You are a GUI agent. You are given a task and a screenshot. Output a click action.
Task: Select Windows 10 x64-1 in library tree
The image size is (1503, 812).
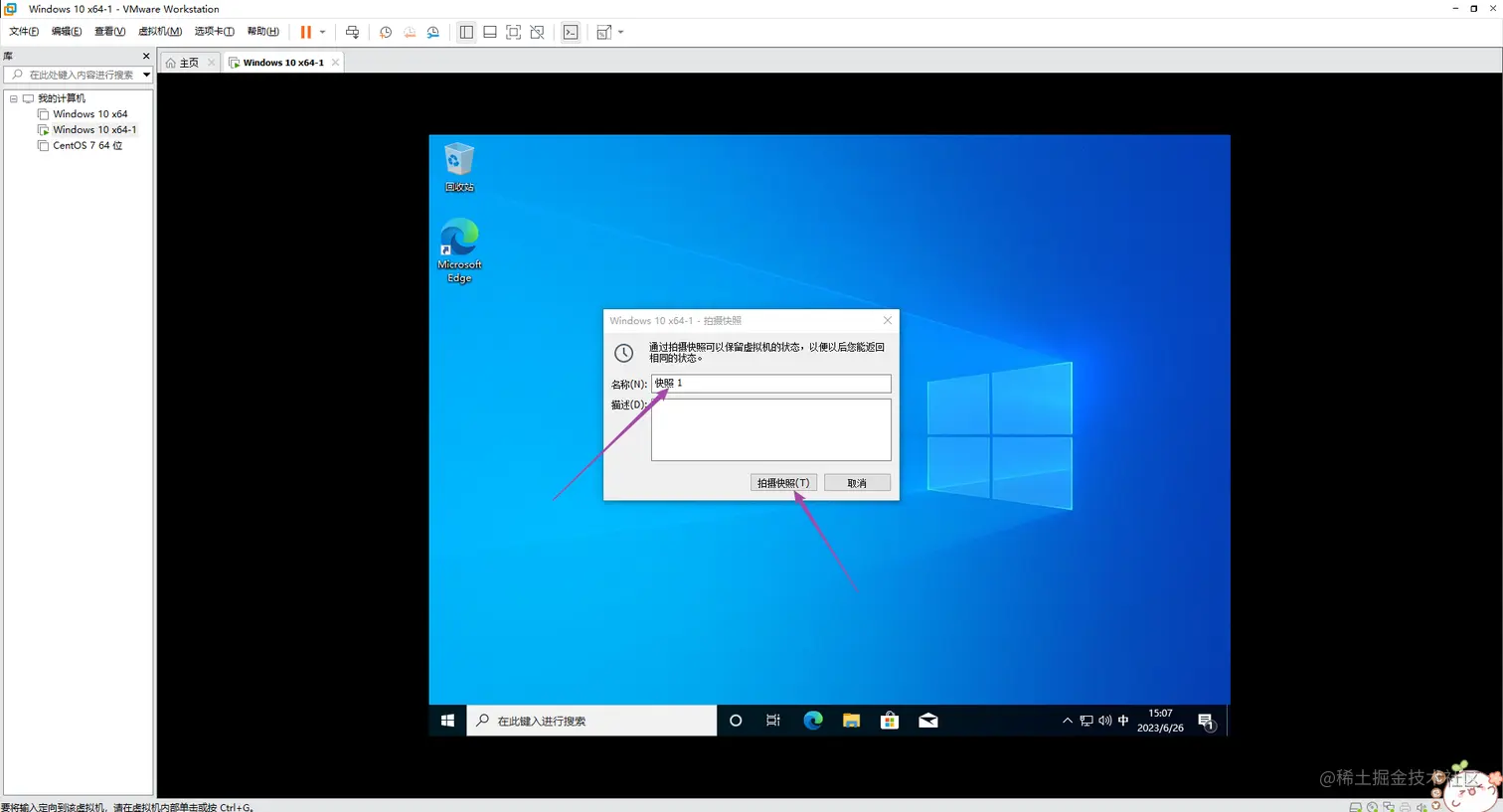coord(94,129)
